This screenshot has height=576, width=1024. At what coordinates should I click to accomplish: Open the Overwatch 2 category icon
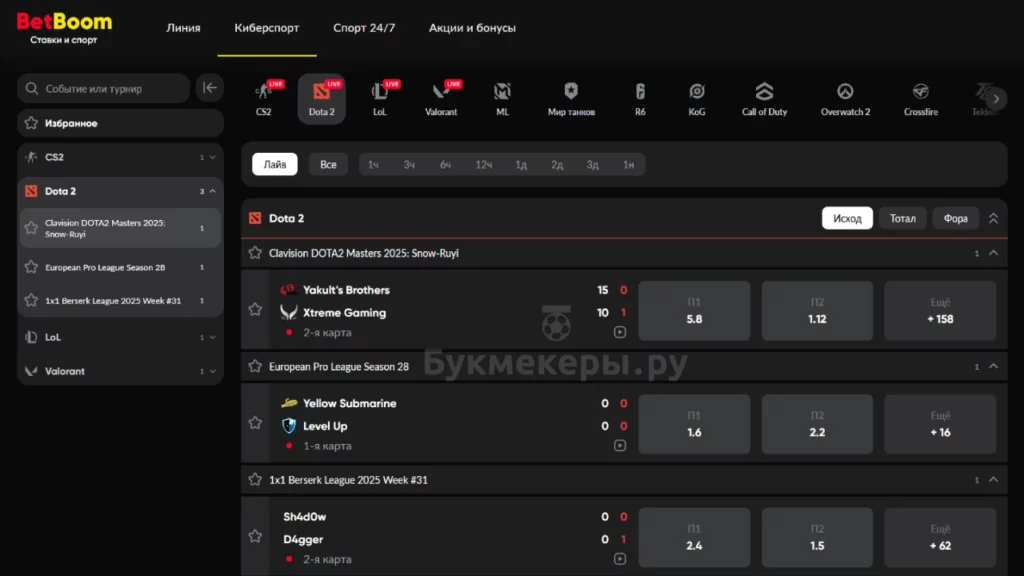tap(846, 99)
